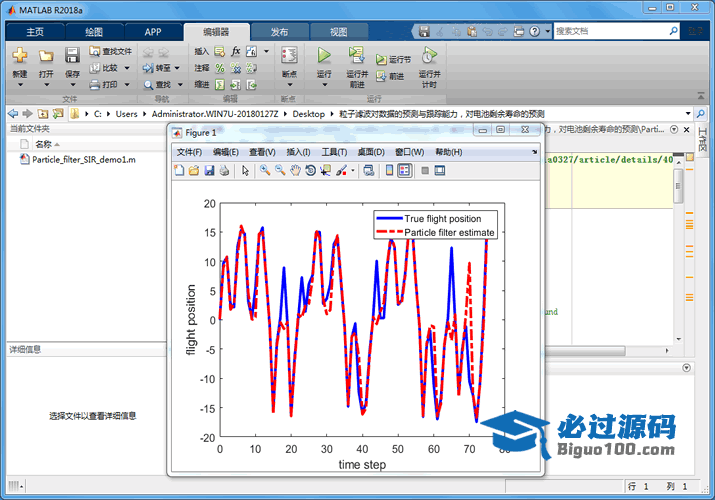
Task: Open the Go To (转至) dropdown arrow
Action: (177, 68)
